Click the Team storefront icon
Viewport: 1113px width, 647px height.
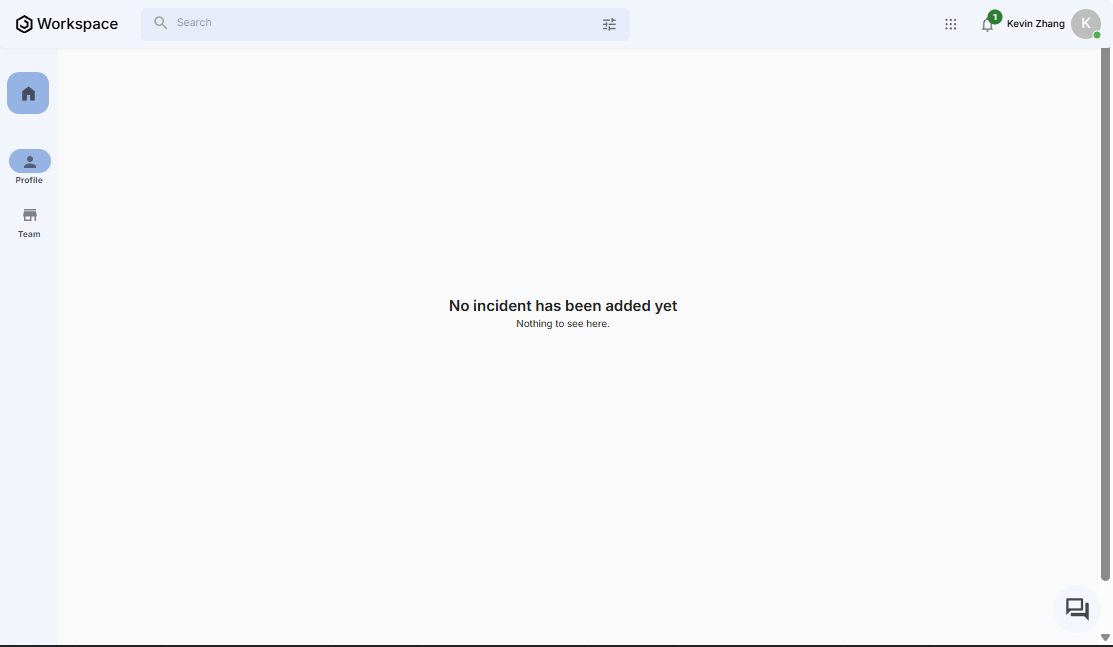29,215
